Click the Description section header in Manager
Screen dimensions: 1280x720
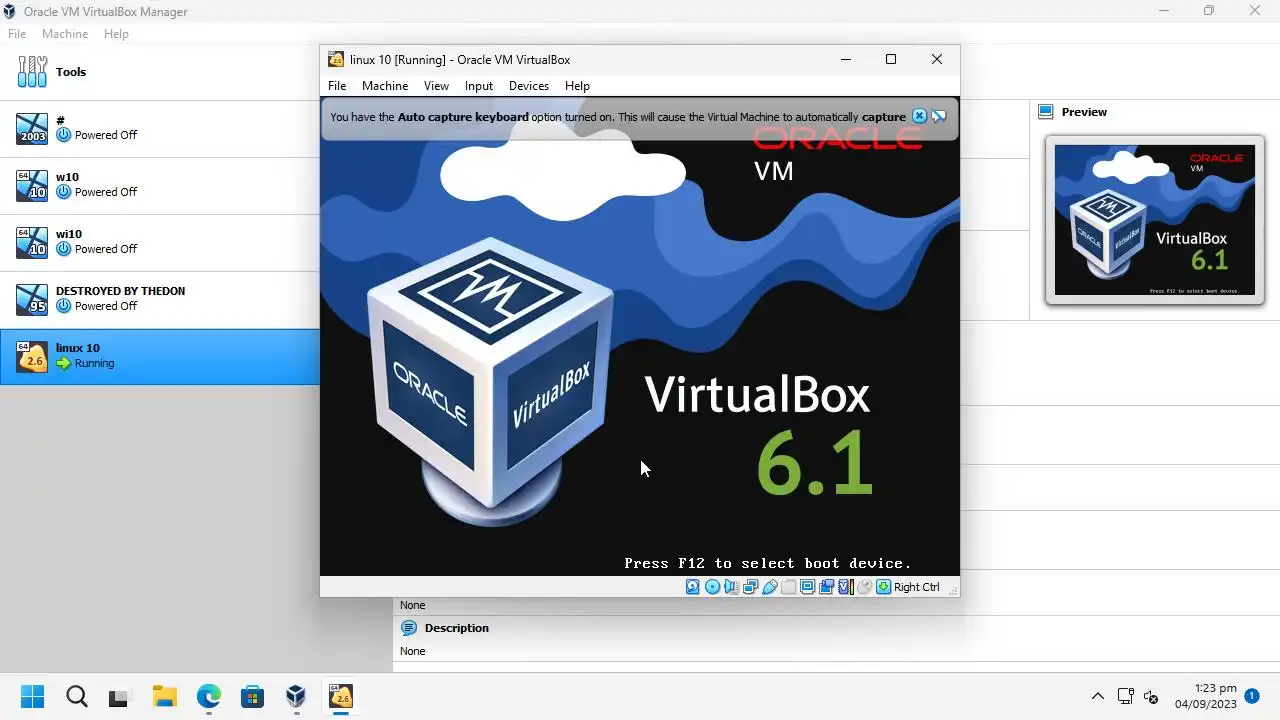pyautogui.click(x=456, y=628)
